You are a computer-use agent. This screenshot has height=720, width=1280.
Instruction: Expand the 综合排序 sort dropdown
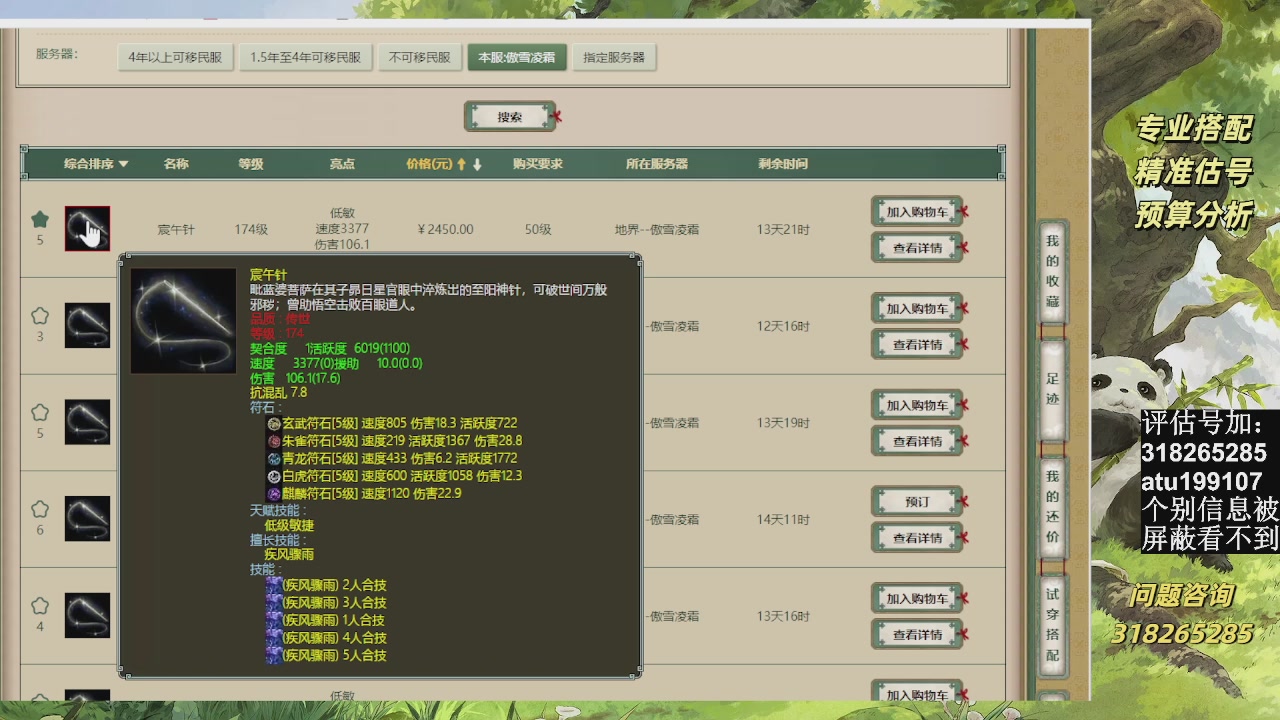pyautogui.click(x=96, y=164)
